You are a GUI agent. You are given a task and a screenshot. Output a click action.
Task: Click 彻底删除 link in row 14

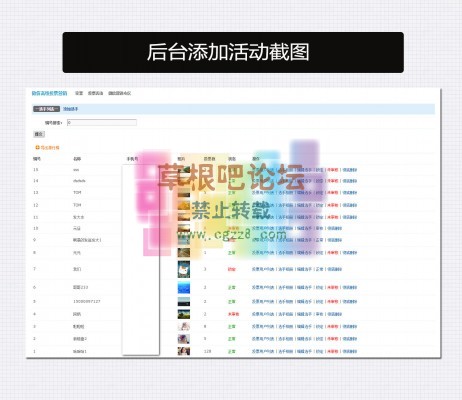pos(350,181)
